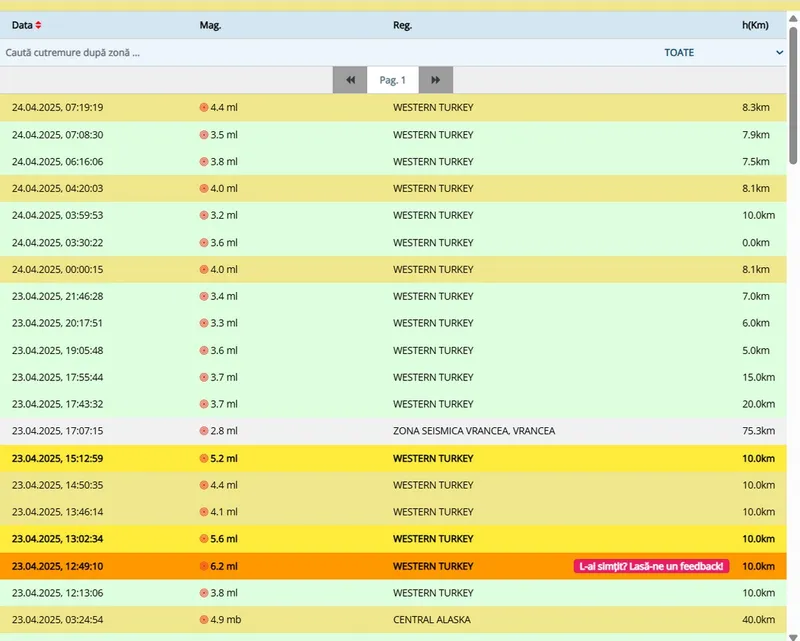Click epicenter icon for 23.04.2025, 20:17:51 quake
Viewport: 800px width, 641px height.
point(204,323)
